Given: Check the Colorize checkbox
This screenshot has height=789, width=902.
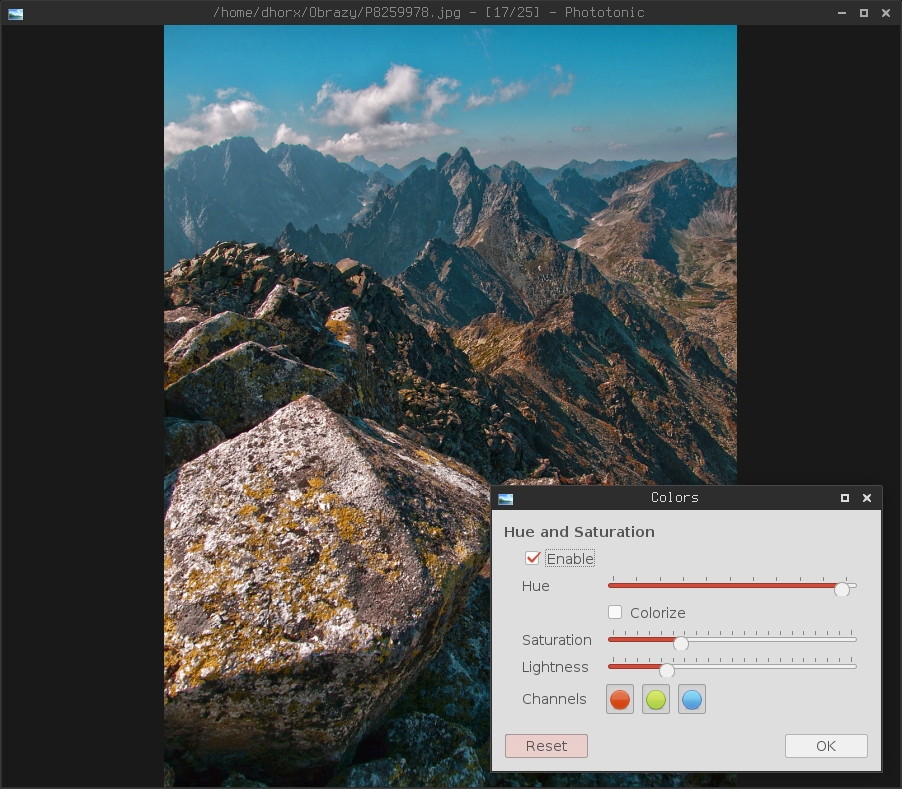Looking at the screenshot, I should 615,612.
